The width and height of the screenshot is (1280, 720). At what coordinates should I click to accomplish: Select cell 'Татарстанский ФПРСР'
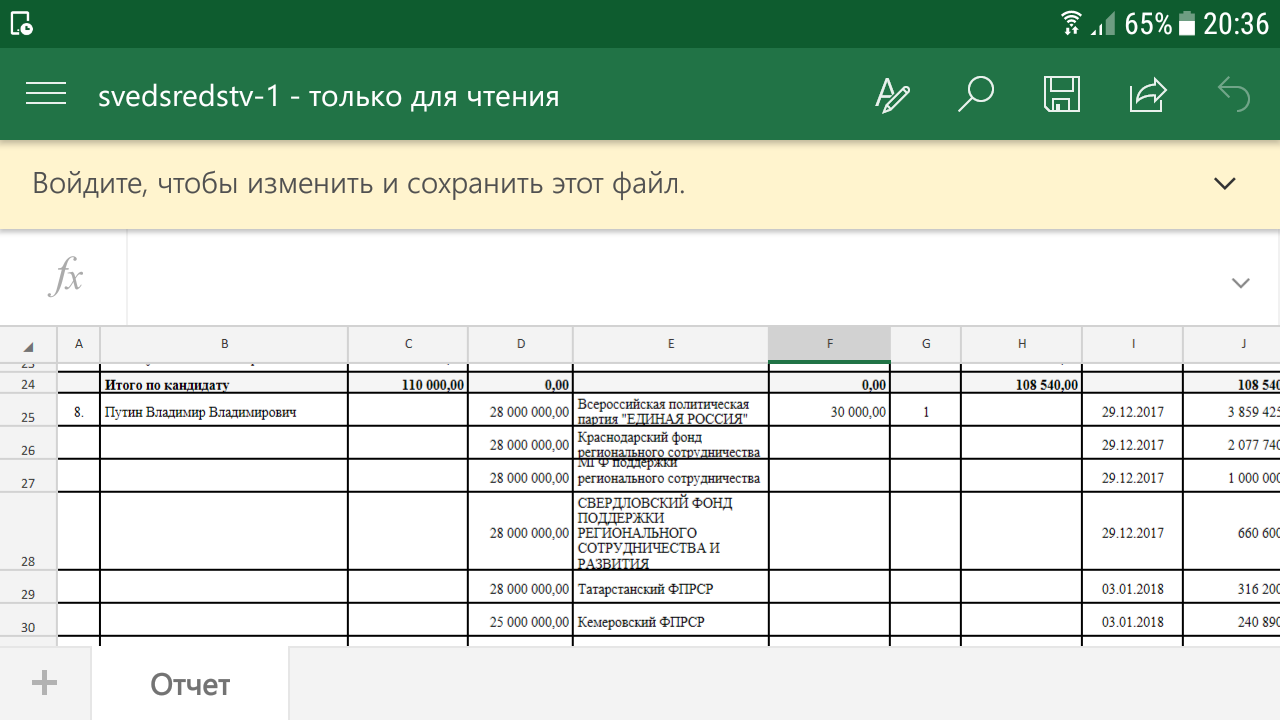670,587
